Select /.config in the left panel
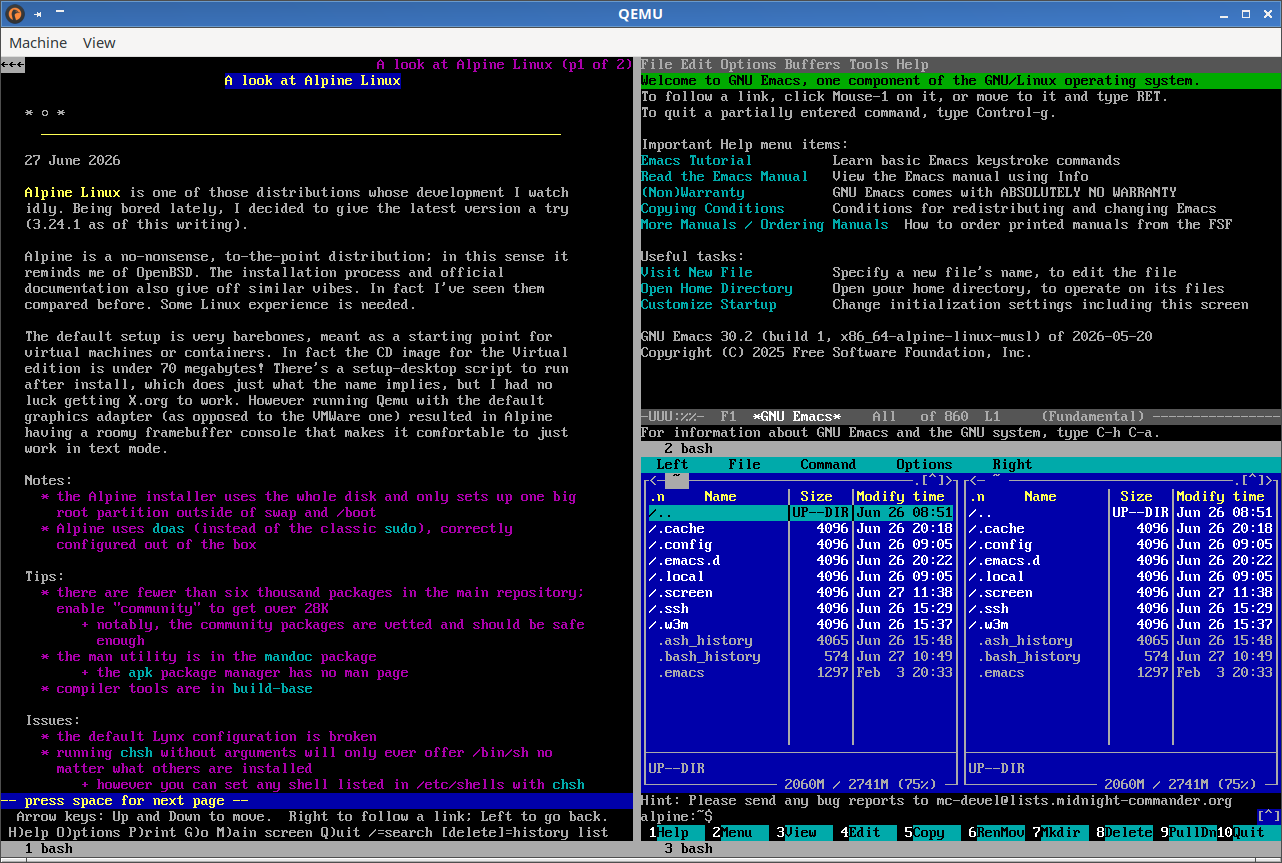Viewport: 1282px width, 863px height. coord(800,545)
